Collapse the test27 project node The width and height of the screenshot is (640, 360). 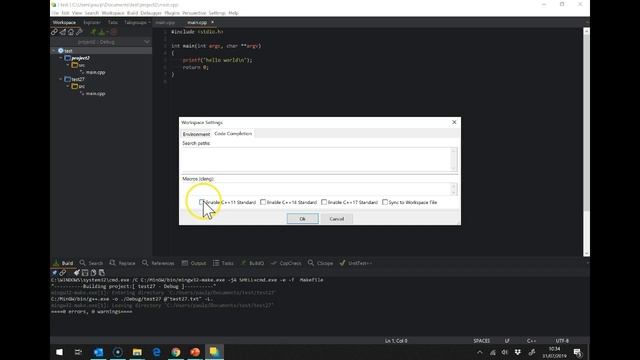[61, 79]
